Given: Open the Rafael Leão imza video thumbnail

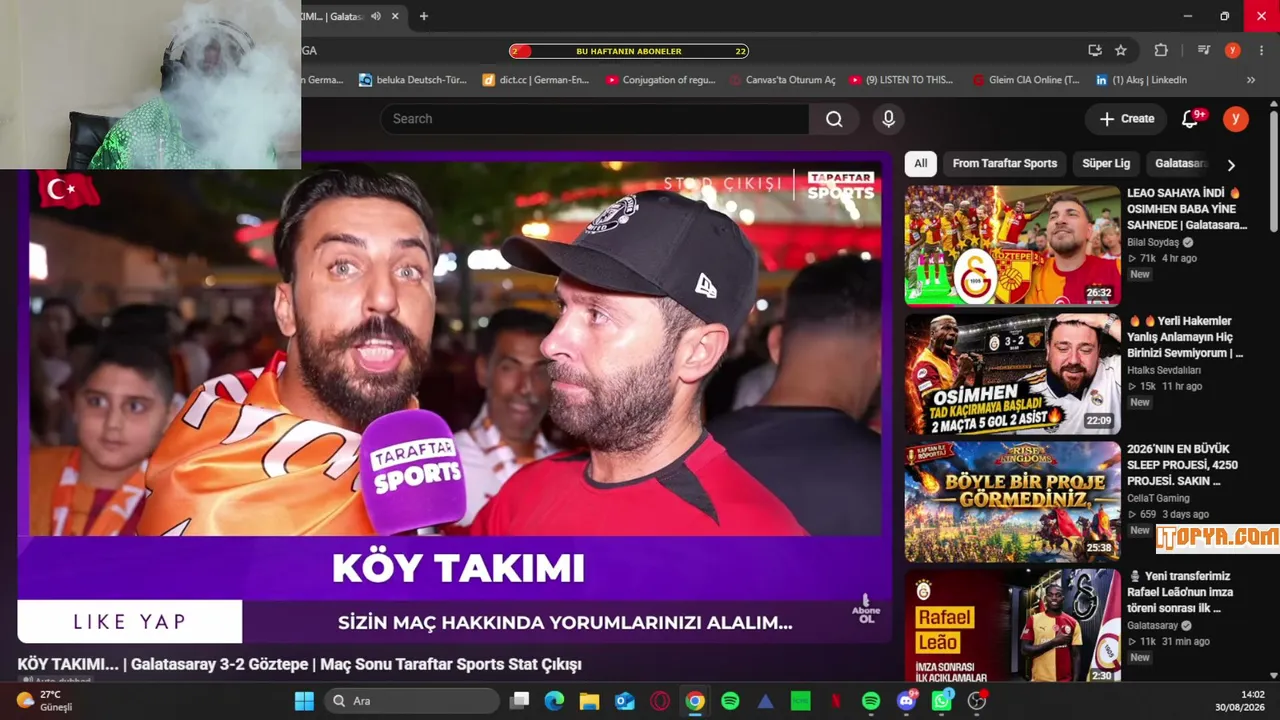Looking at the screenshot, I should coord(1013,628).
